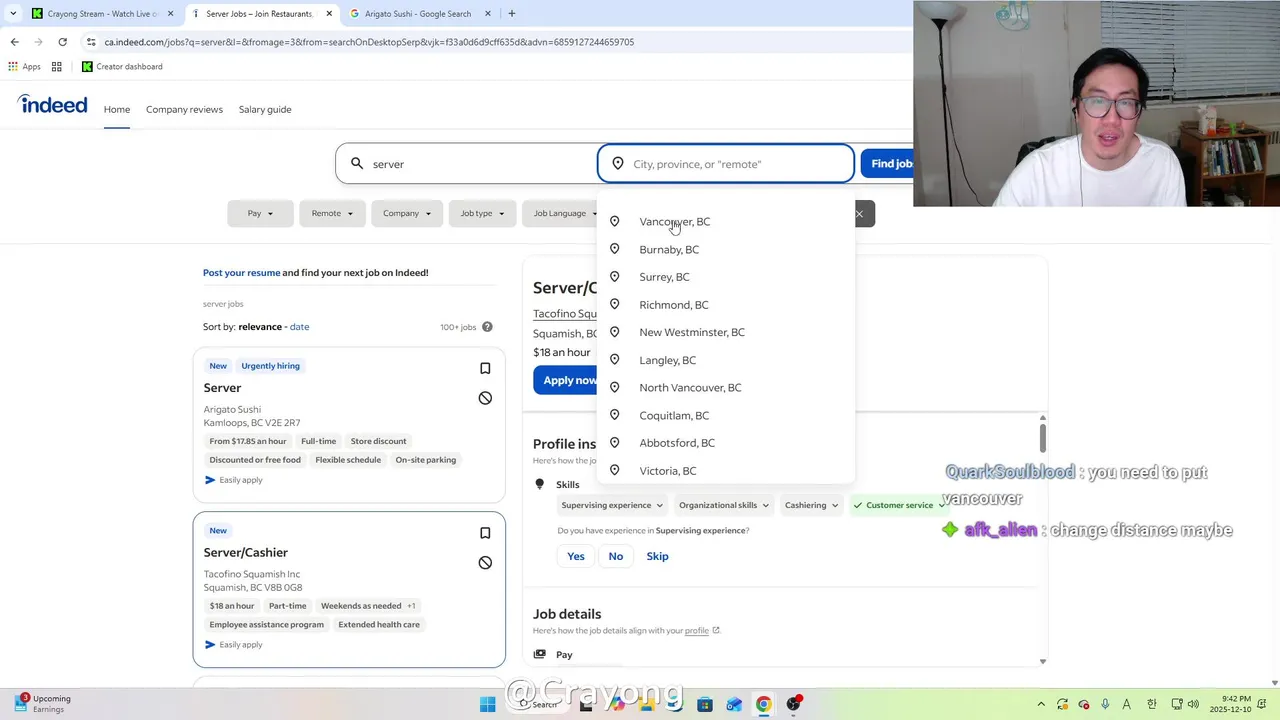Show hidden system tray icons
The width and height of the screenshot is (1280, 720).
(1040, 704)
